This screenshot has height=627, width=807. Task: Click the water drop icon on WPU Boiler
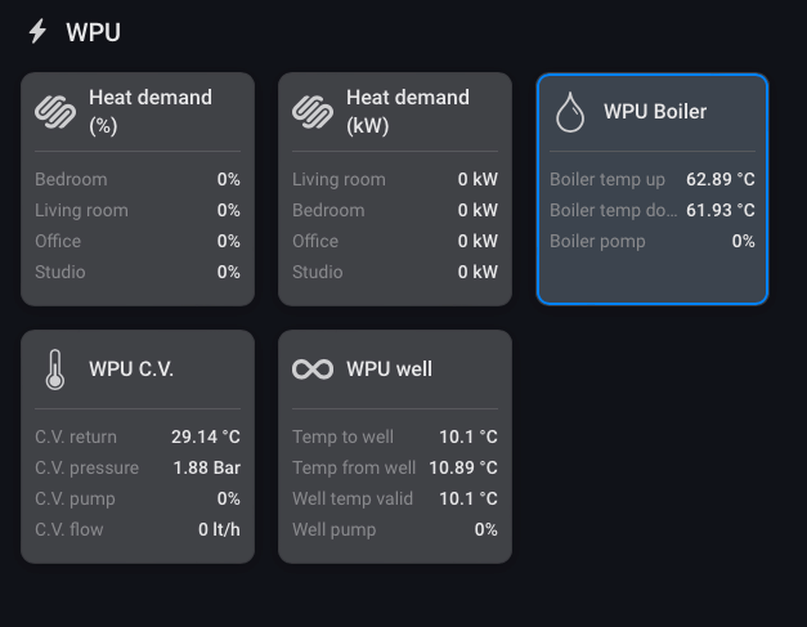tap(570, 112)
